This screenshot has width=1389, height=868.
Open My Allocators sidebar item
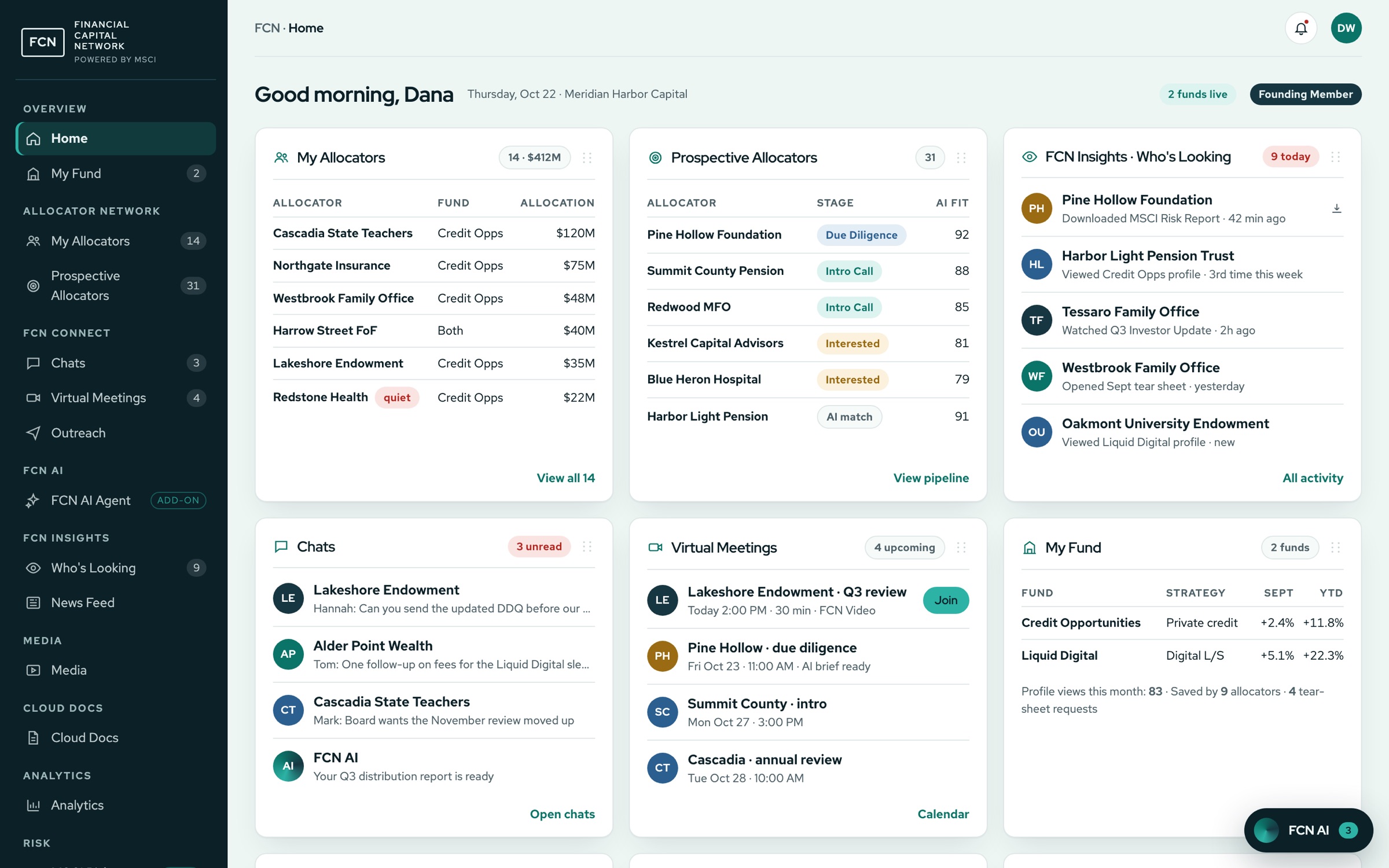pyautogui.click(x=116, y=241)
